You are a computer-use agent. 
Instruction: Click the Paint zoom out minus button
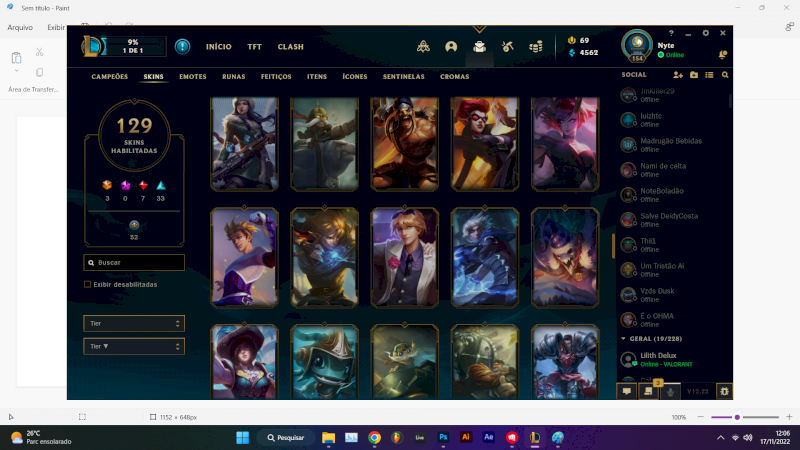point(701,417)
